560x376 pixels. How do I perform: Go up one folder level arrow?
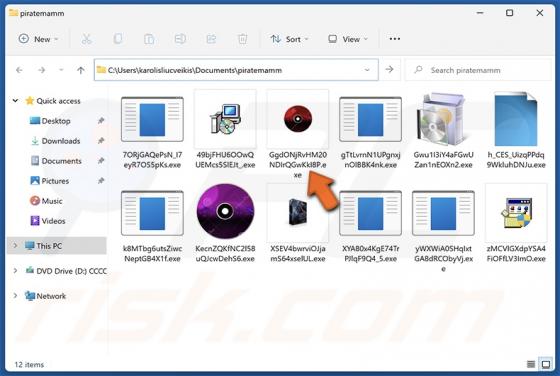pyautogui.click(x=81, y=70)
